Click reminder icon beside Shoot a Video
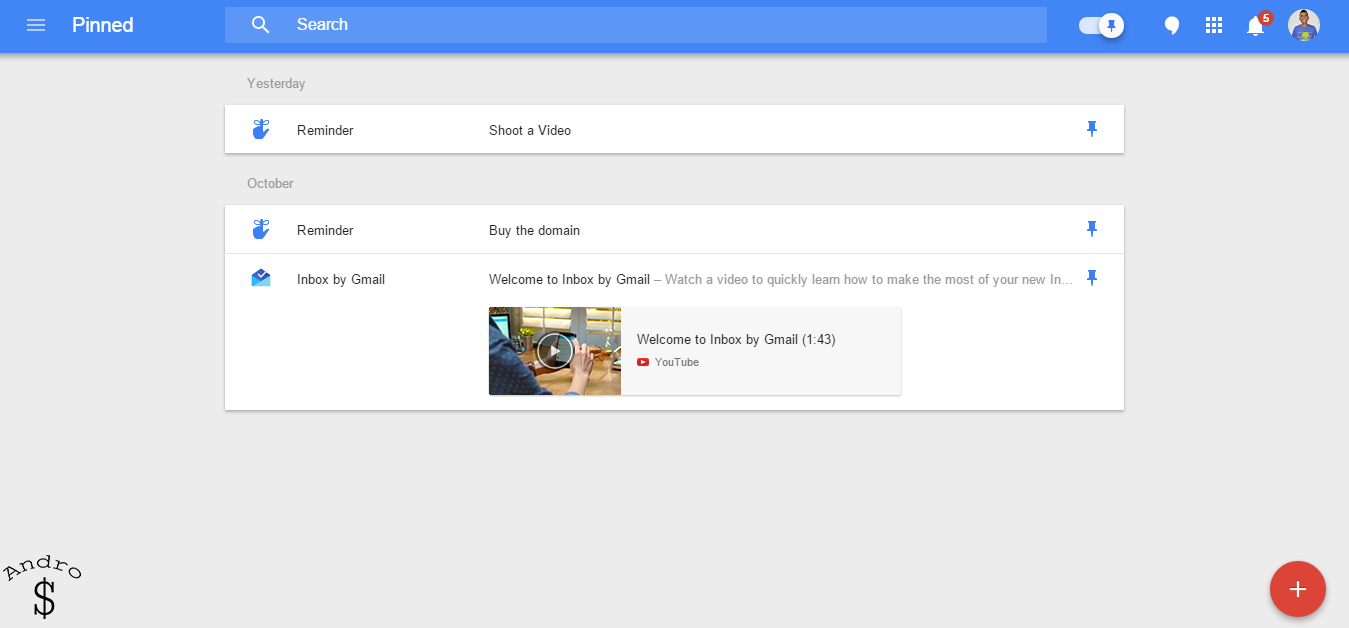Viewport: 1349px width, 628px height. coord(261,130)
